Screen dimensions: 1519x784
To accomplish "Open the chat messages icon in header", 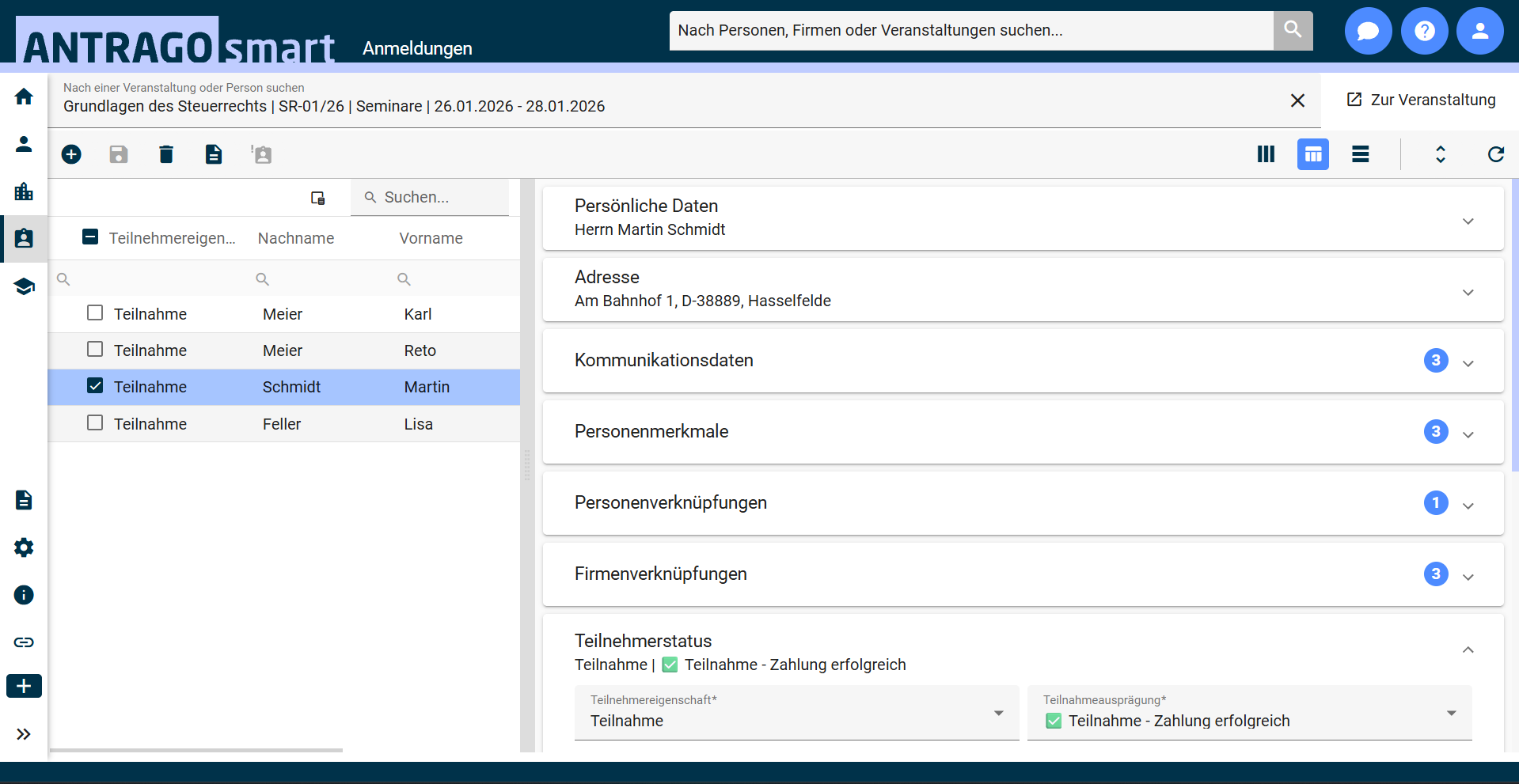I will [1368, 31].
